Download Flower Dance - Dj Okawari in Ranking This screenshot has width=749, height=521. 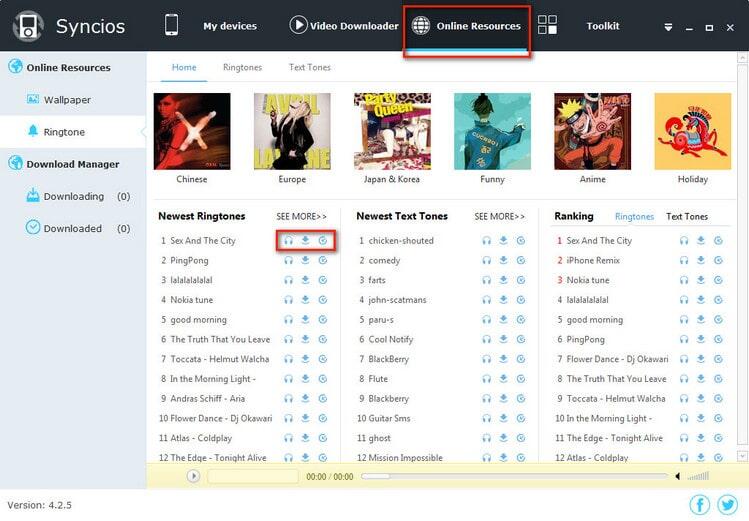click(x=701, y=359)
